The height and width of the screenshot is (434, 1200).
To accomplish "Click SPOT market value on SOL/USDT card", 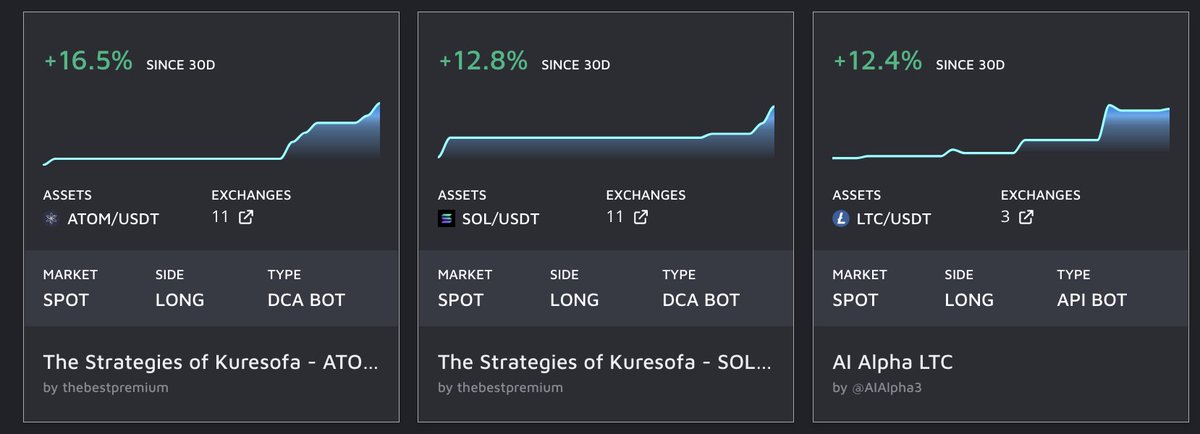I will tap(461, 299).
